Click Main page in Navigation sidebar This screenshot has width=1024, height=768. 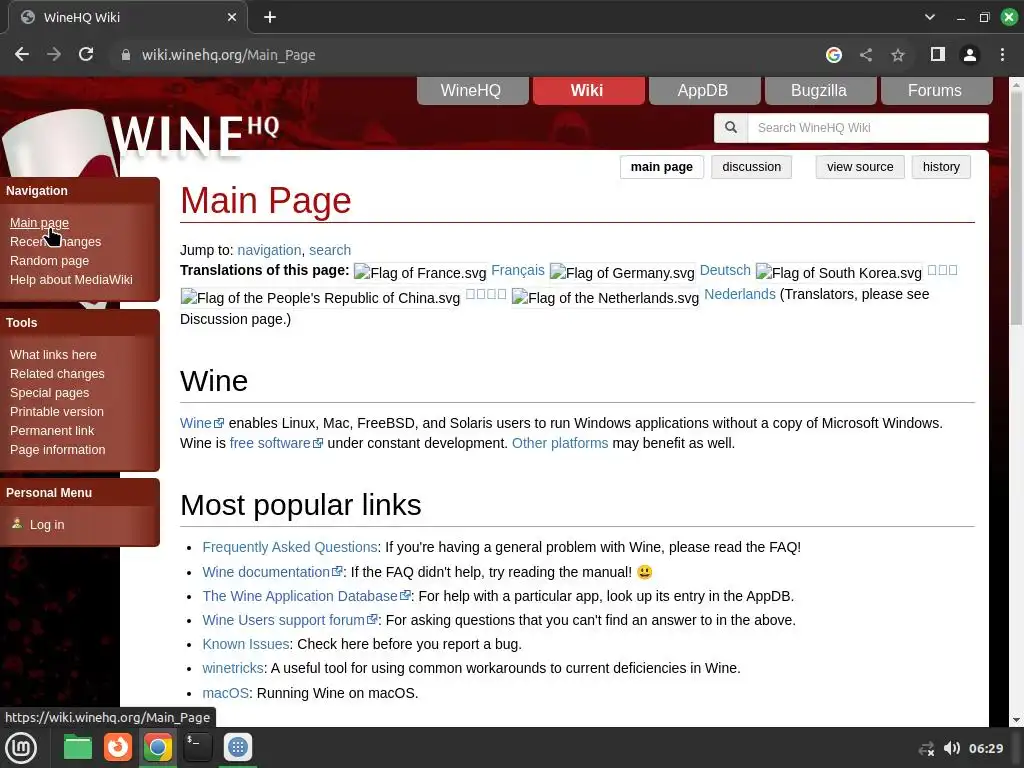click(39, 223)
